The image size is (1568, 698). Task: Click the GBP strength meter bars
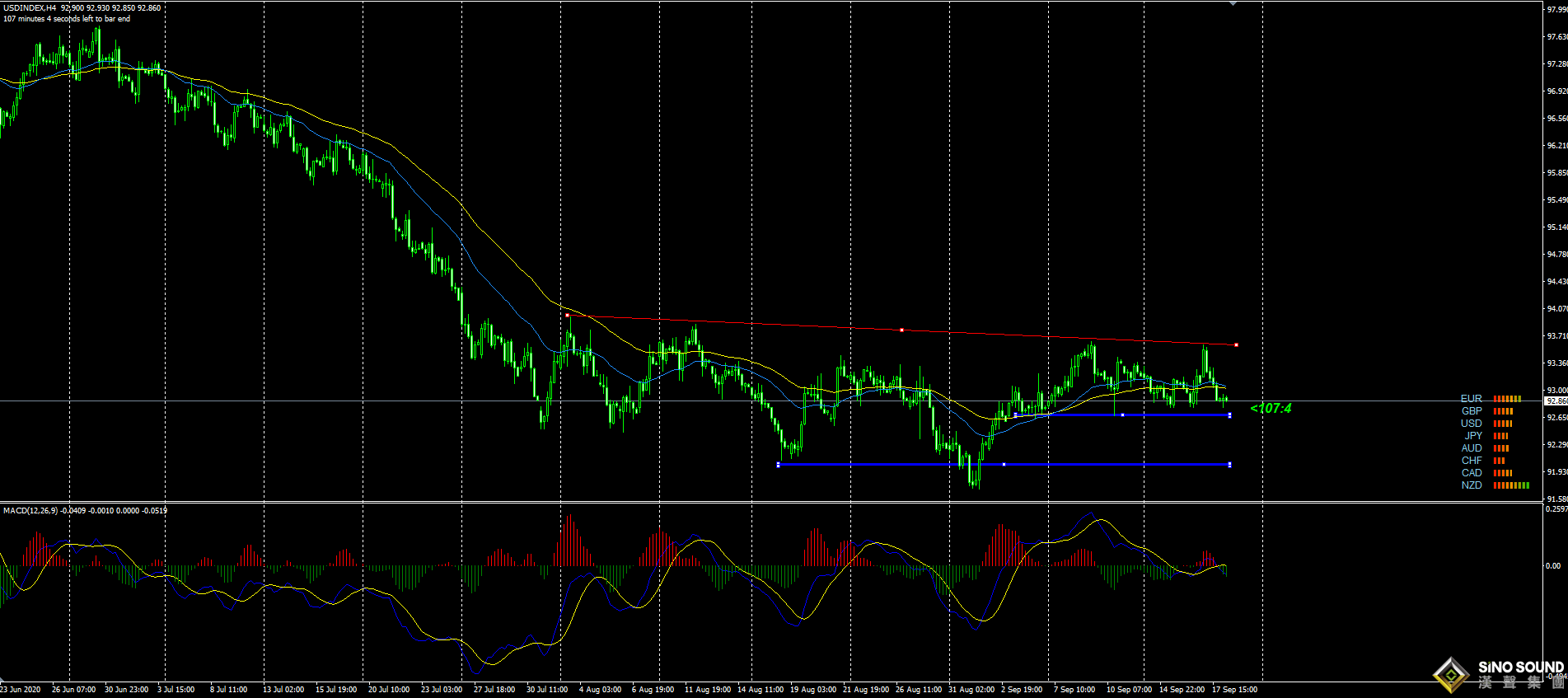pos(1503,411)
